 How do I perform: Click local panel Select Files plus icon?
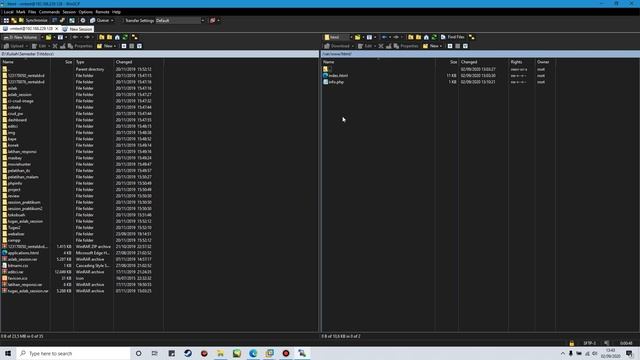(124, 46)
